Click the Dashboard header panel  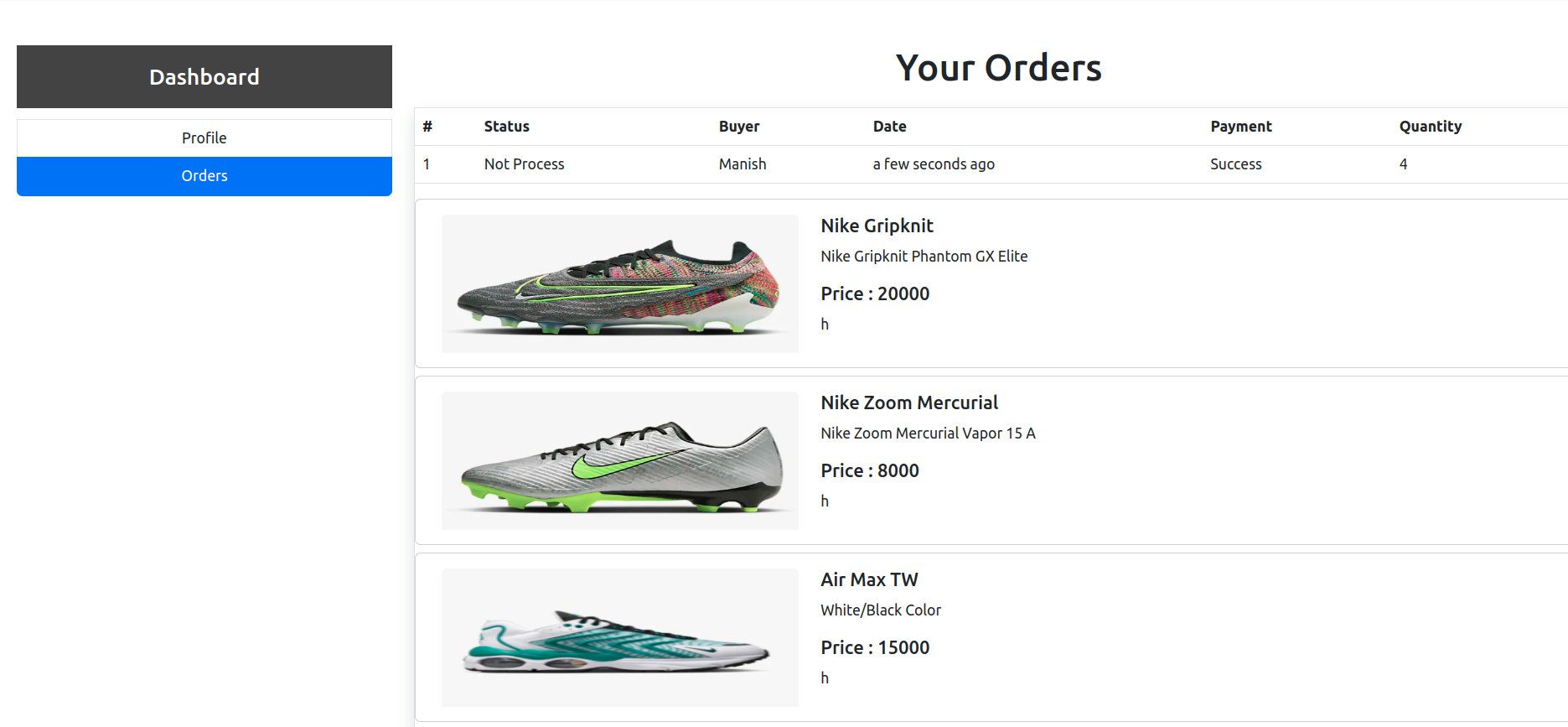click(x=204, y=76)
